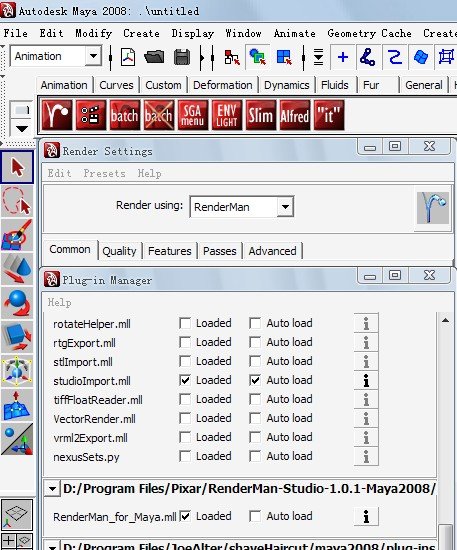
Task: Click the ENV LIGHT shelf icon
Action: point(227,115)
